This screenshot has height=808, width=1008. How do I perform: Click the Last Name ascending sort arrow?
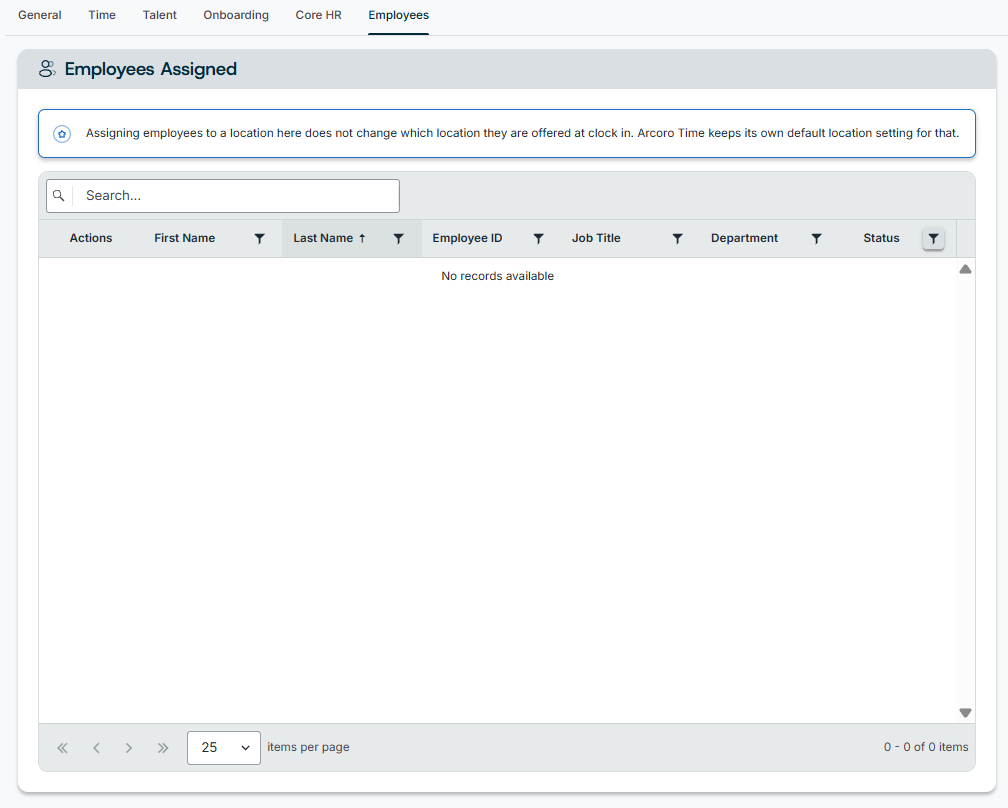click(362, 238)
